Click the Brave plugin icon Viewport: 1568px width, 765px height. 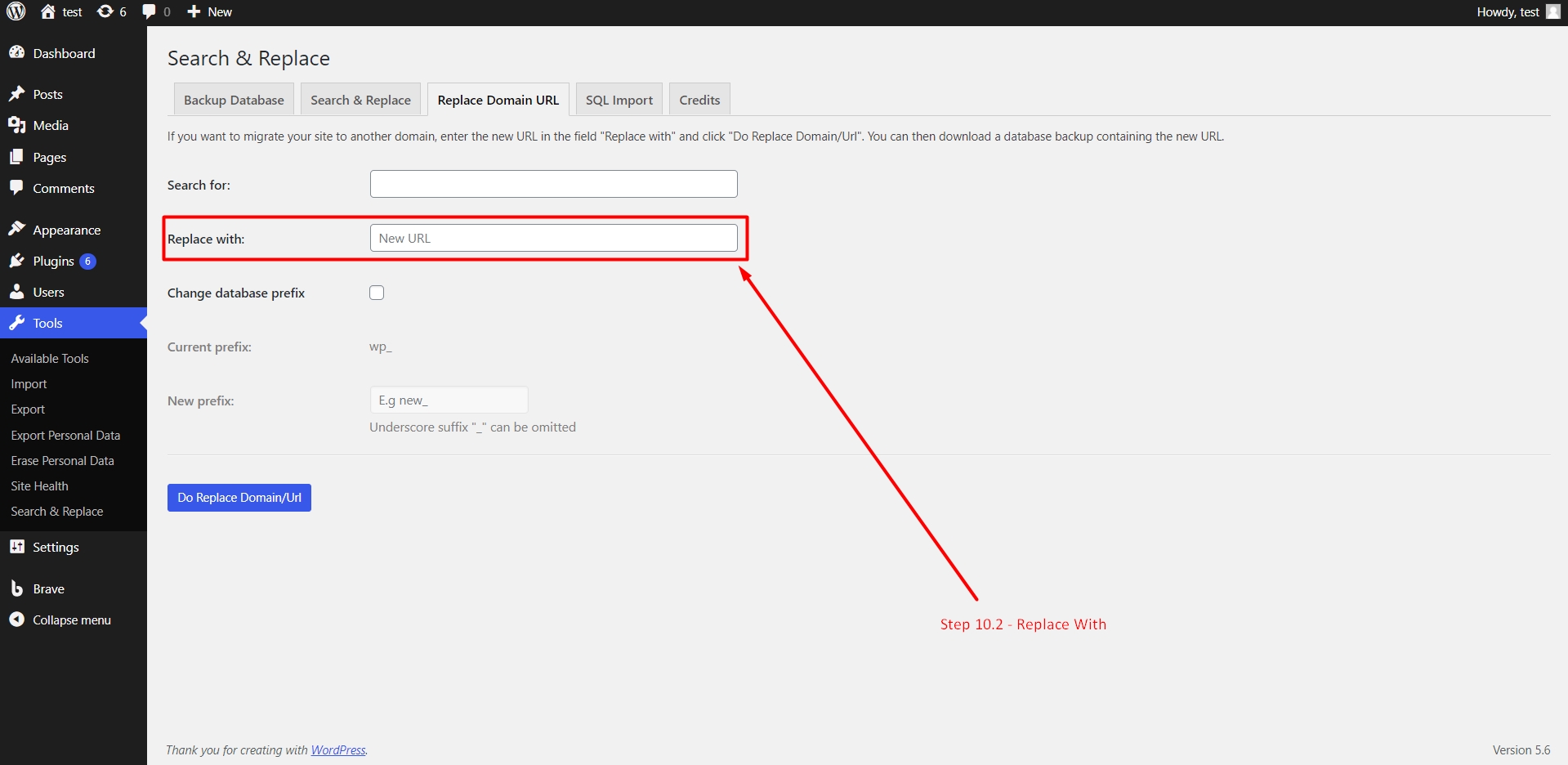(17, 588)
